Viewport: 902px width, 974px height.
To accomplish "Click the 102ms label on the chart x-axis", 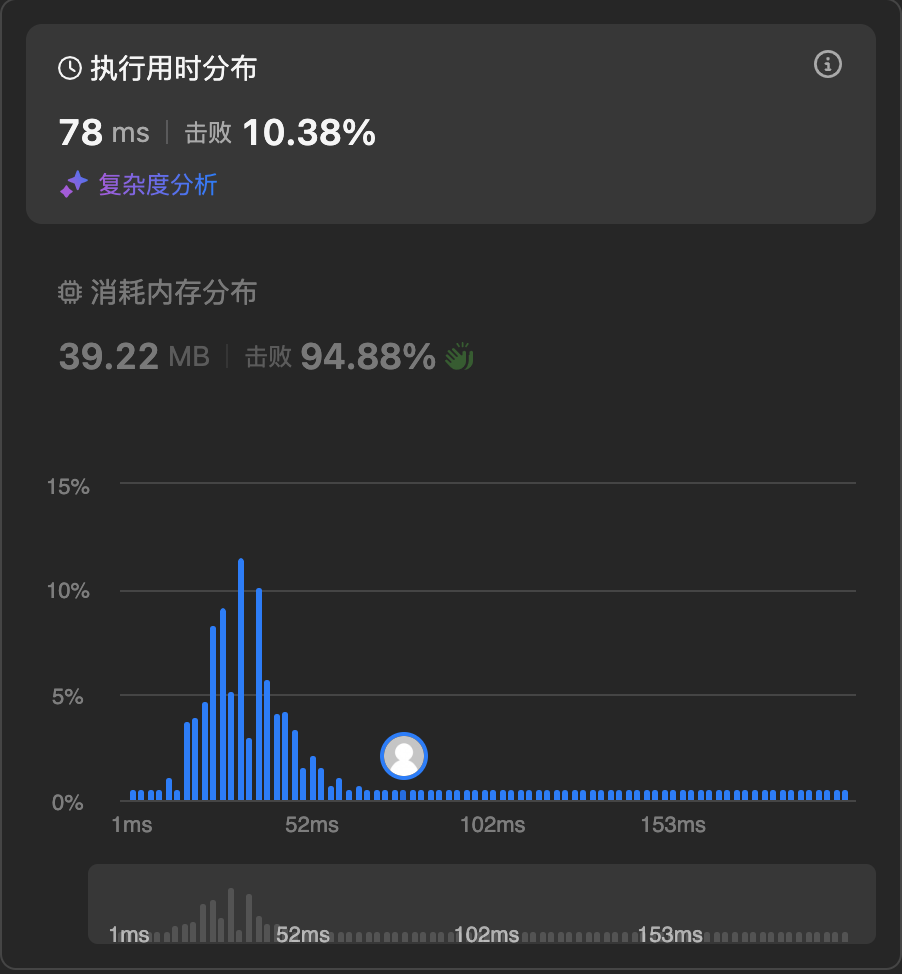I will 493,825.
